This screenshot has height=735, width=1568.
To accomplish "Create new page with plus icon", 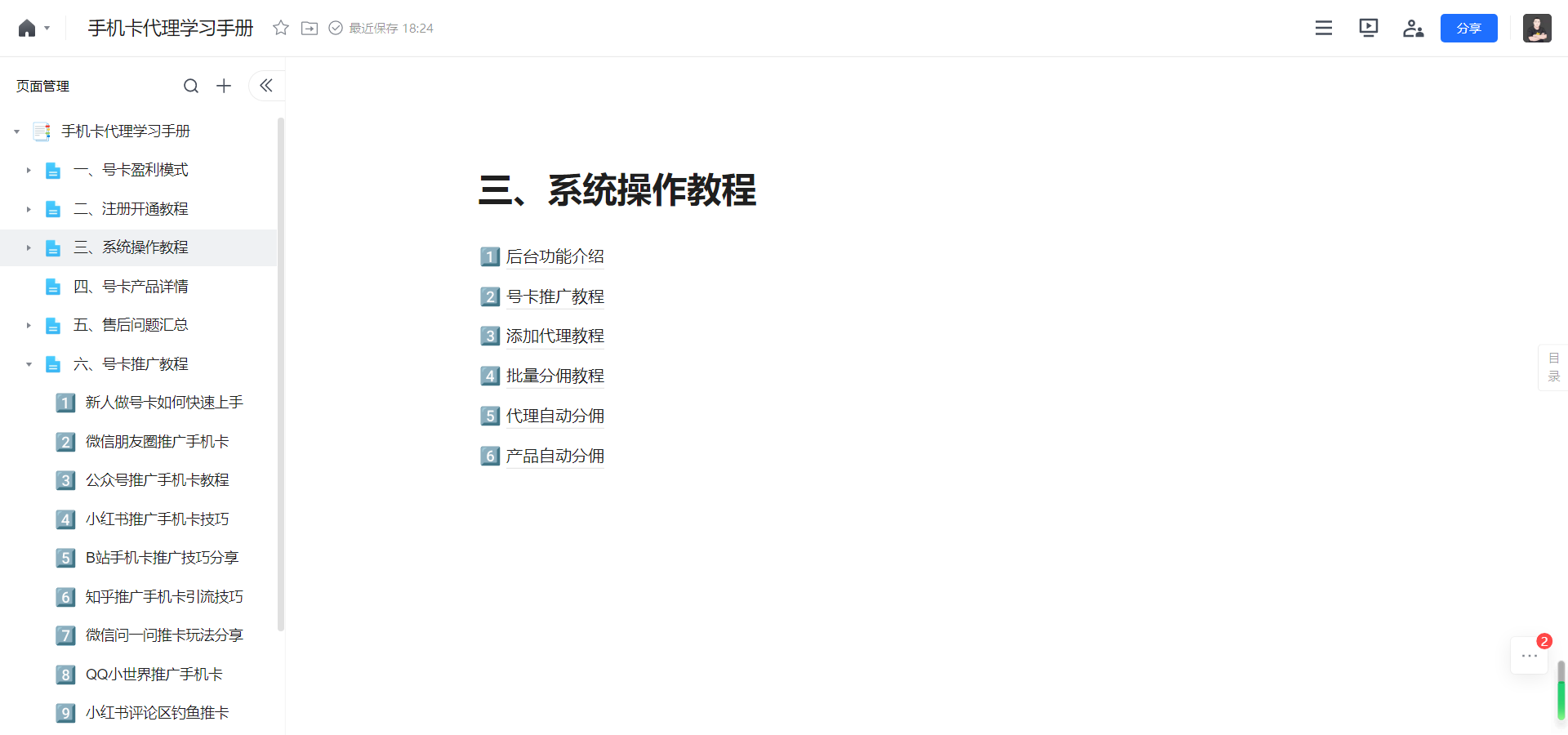I will coord(224,85).
